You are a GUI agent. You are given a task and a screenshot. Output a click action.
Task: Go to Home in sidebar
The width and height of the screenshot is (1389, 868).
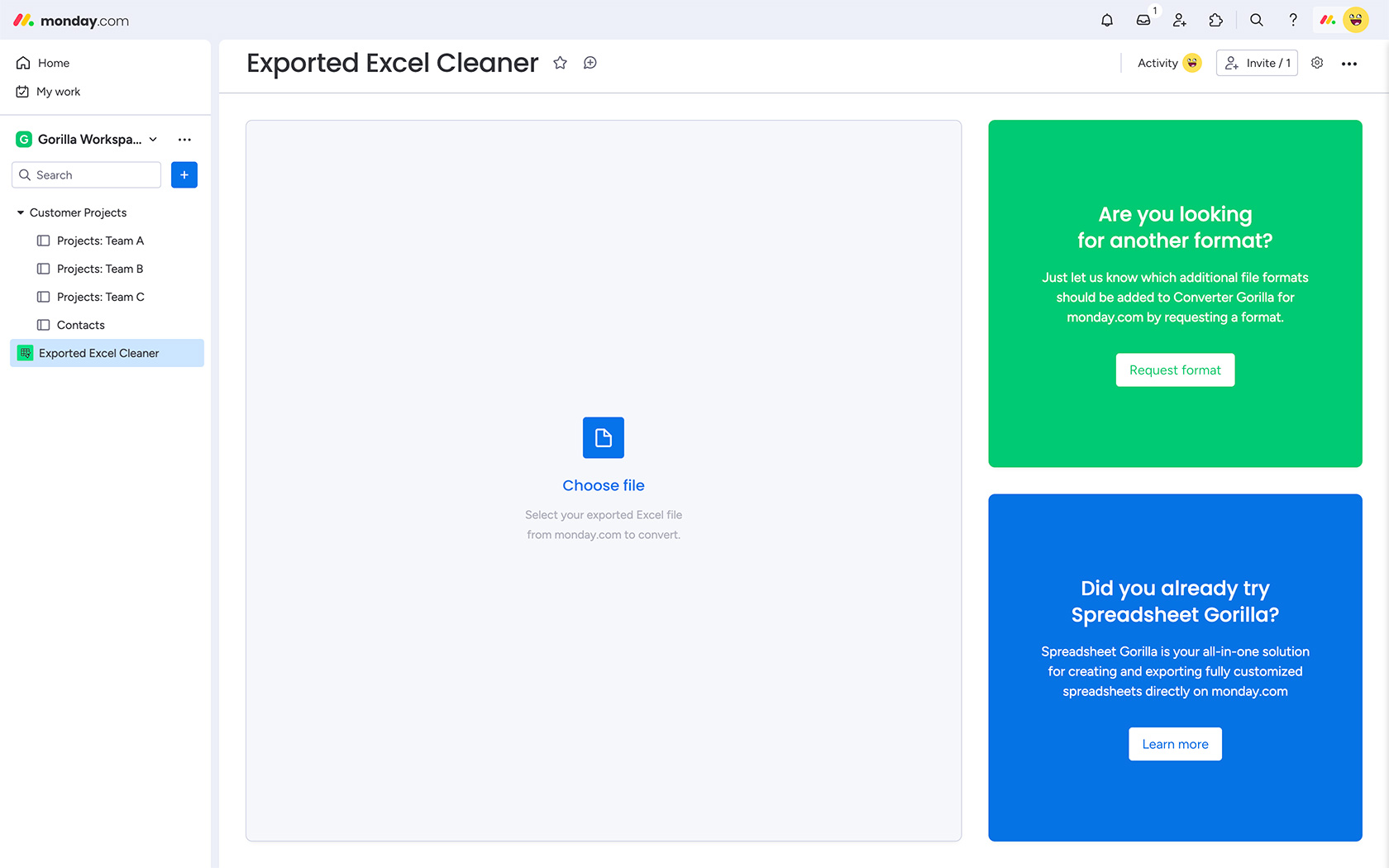(x=53, y=63)
